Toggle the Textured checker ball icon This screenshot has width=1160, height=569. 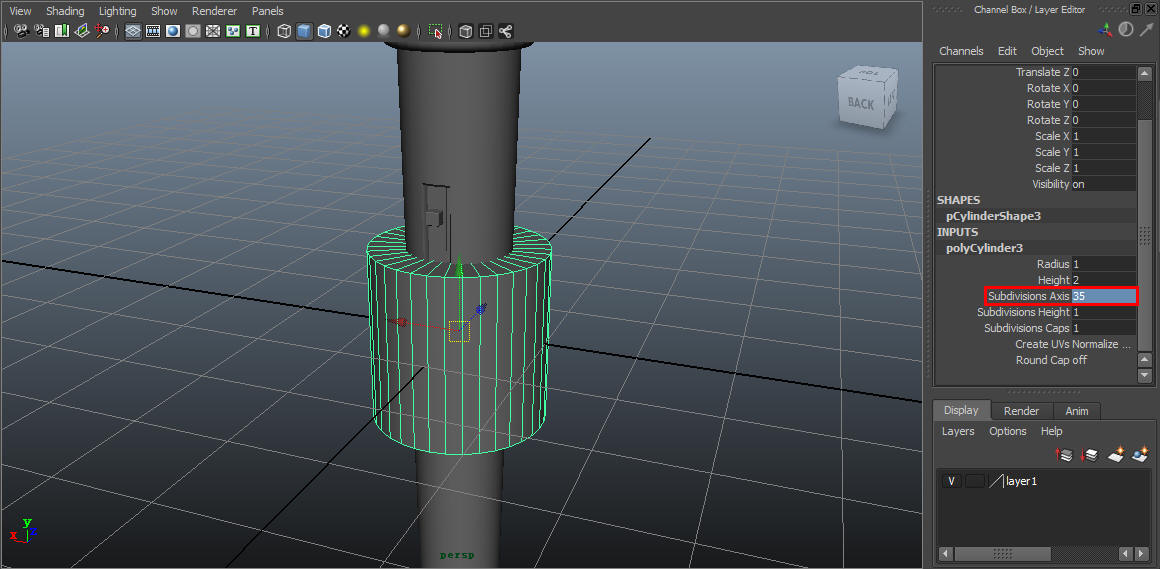pyautogui.click(x=344, y=31)
